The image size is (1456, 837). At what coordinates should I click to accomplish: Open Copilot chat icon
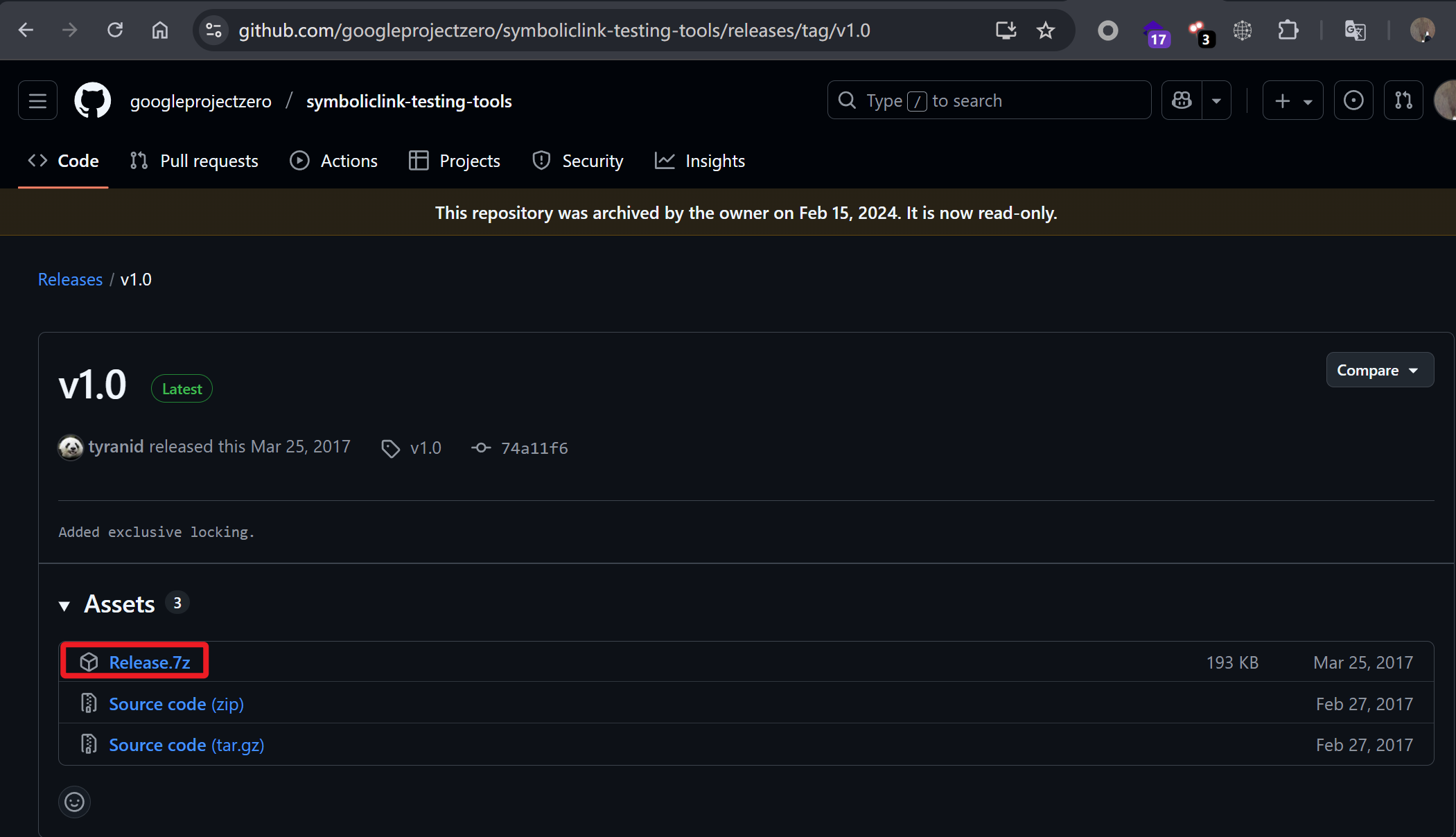point(1182,101)
